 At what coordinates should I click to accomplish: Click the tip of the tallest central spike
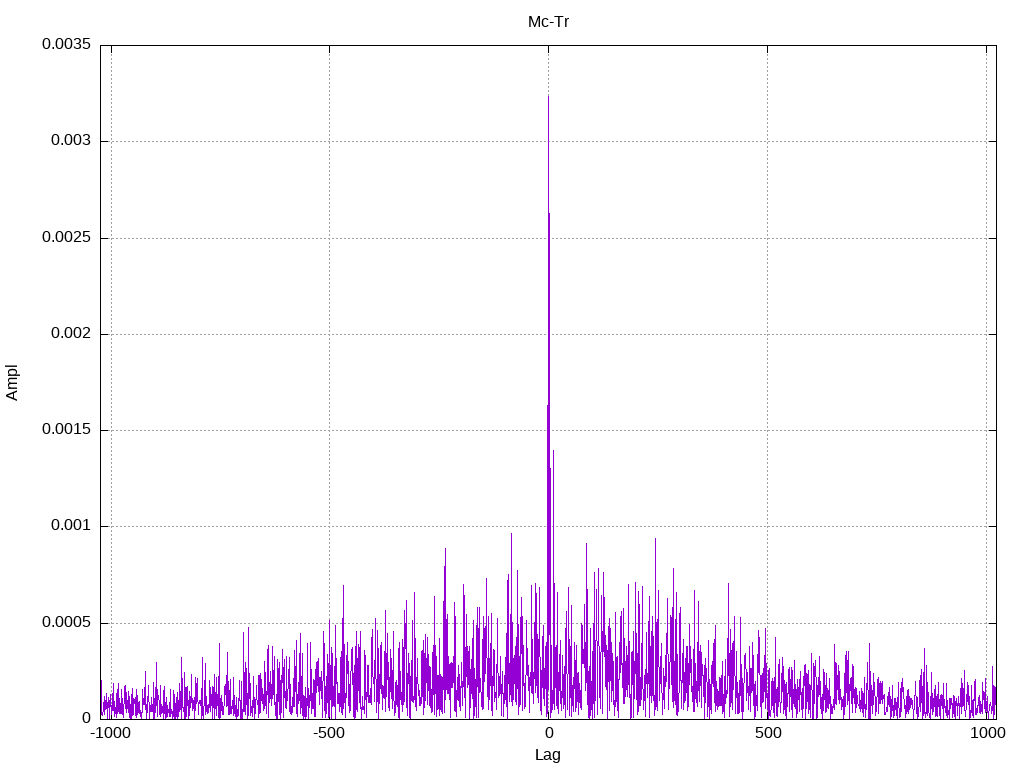548,96
